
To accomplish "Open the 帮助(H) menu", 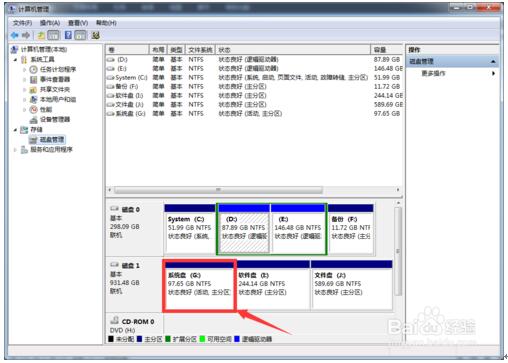I will click(106, 23).
